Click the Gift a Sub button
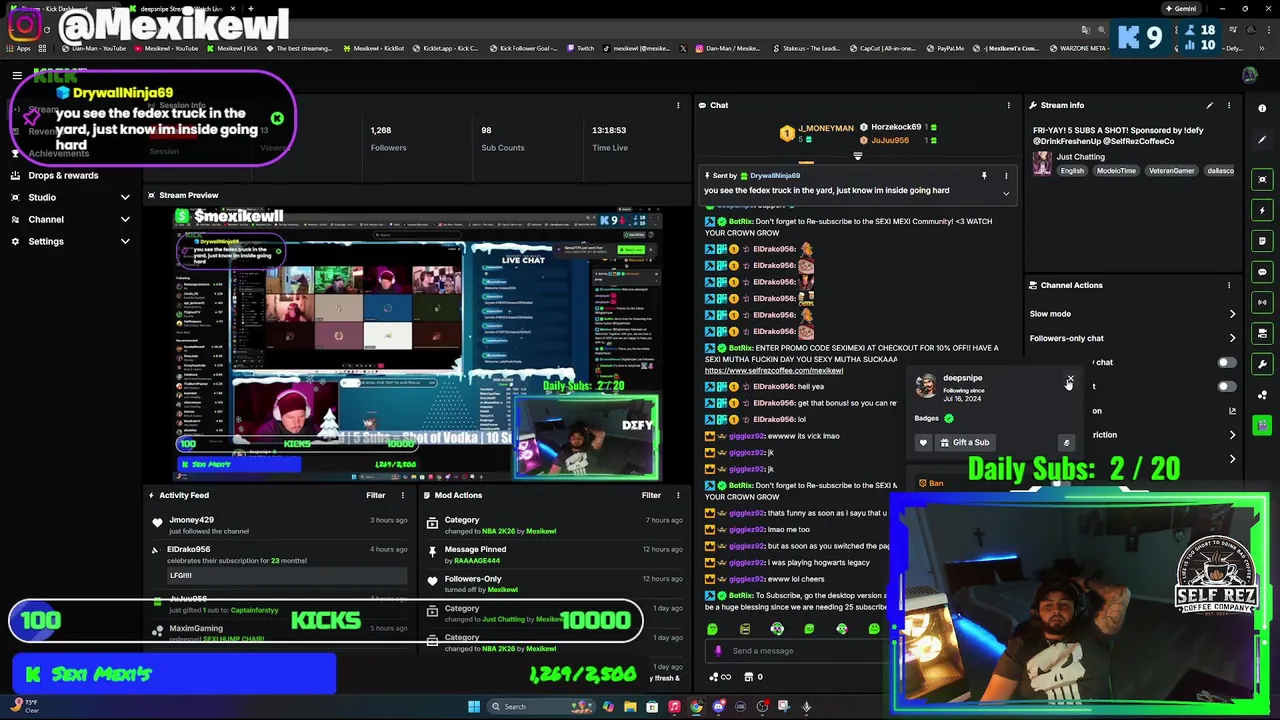Screen dimensions: 1280x720 pyautogui.click(x=963, y=442)
